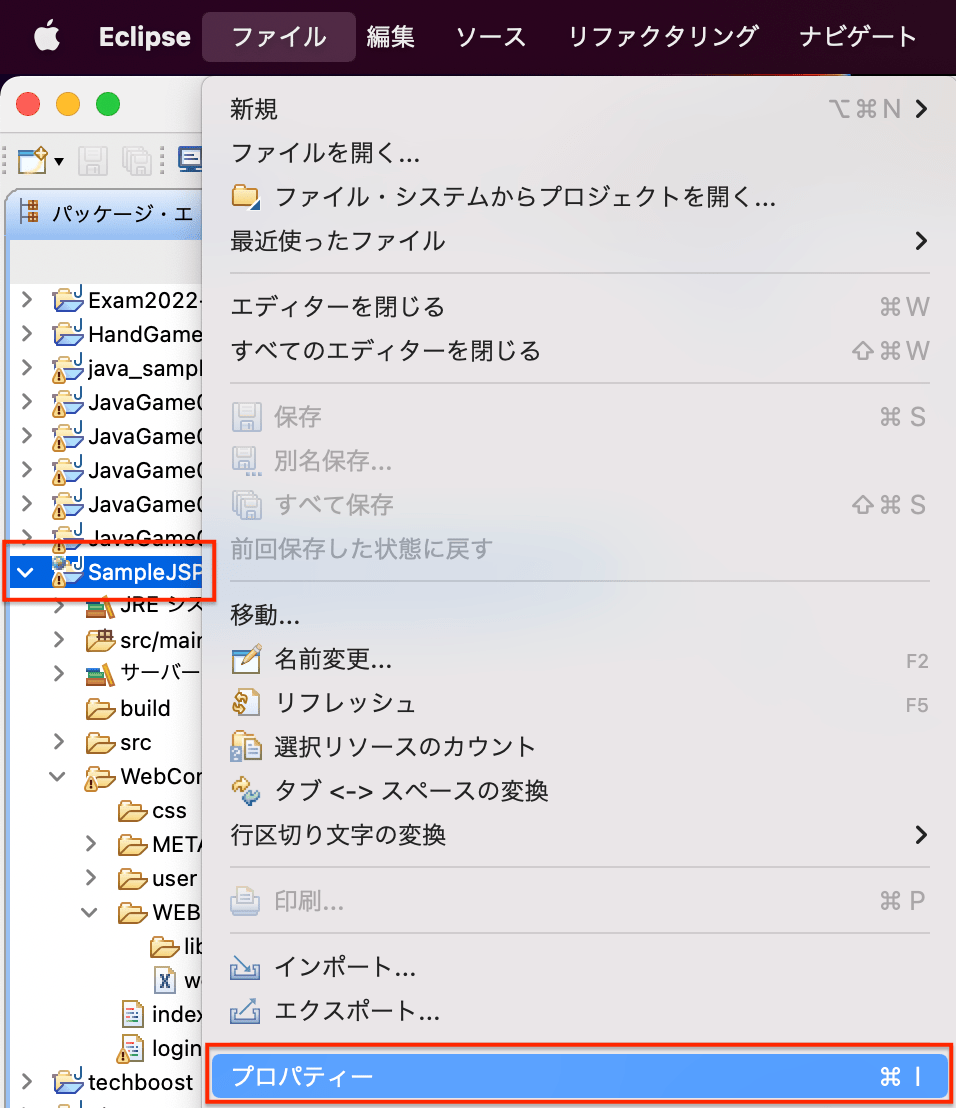
Task: Select ファイルを開く... menu item
Action: click(579, 153)
